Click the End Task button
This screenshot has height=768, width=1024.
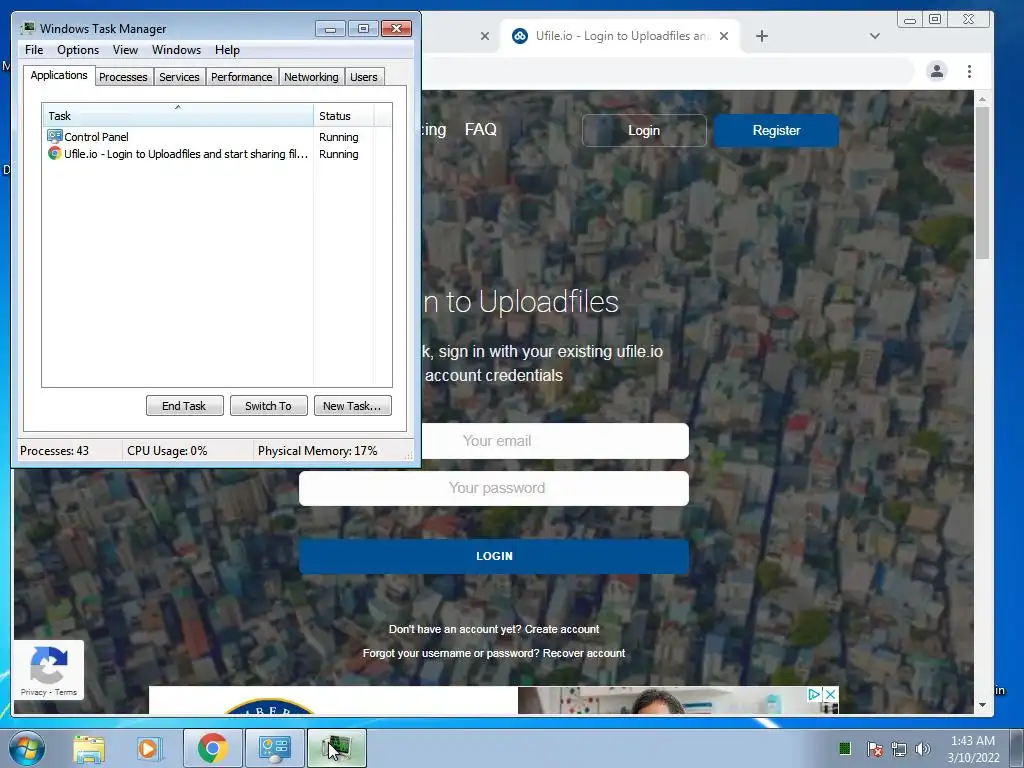(184, 406)
